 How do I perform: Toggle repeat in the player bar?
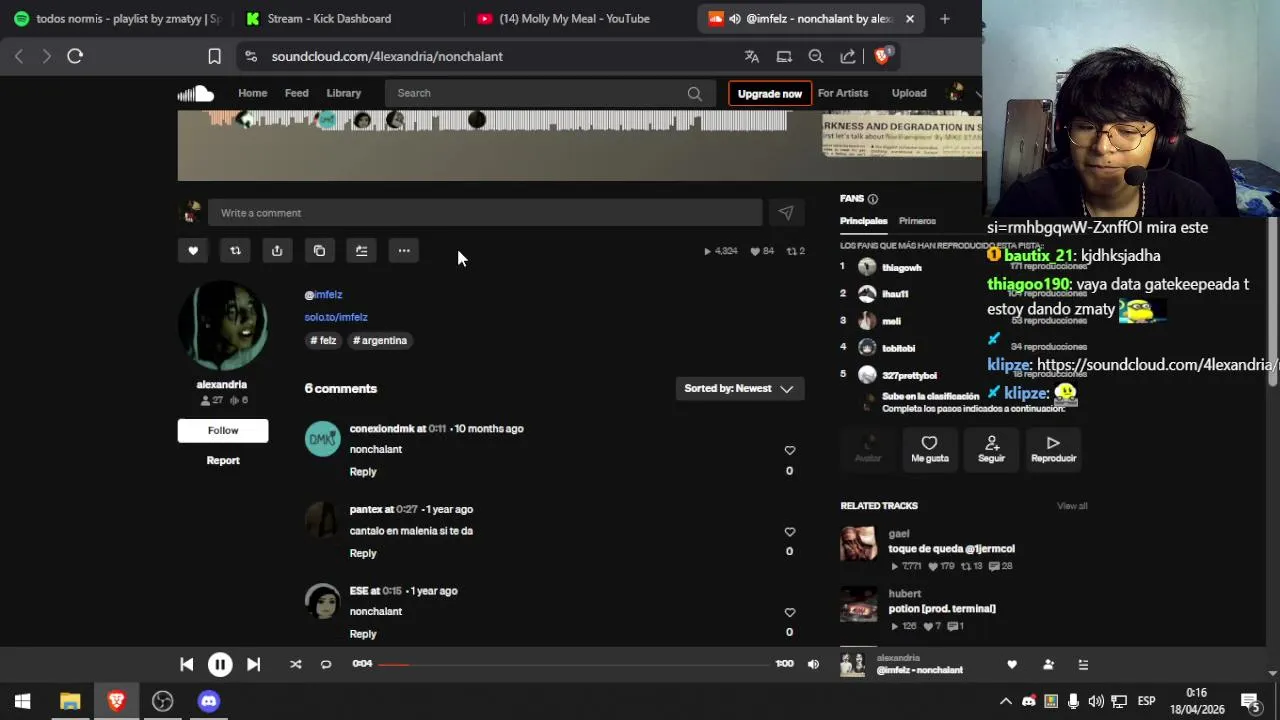click(326, 664)
